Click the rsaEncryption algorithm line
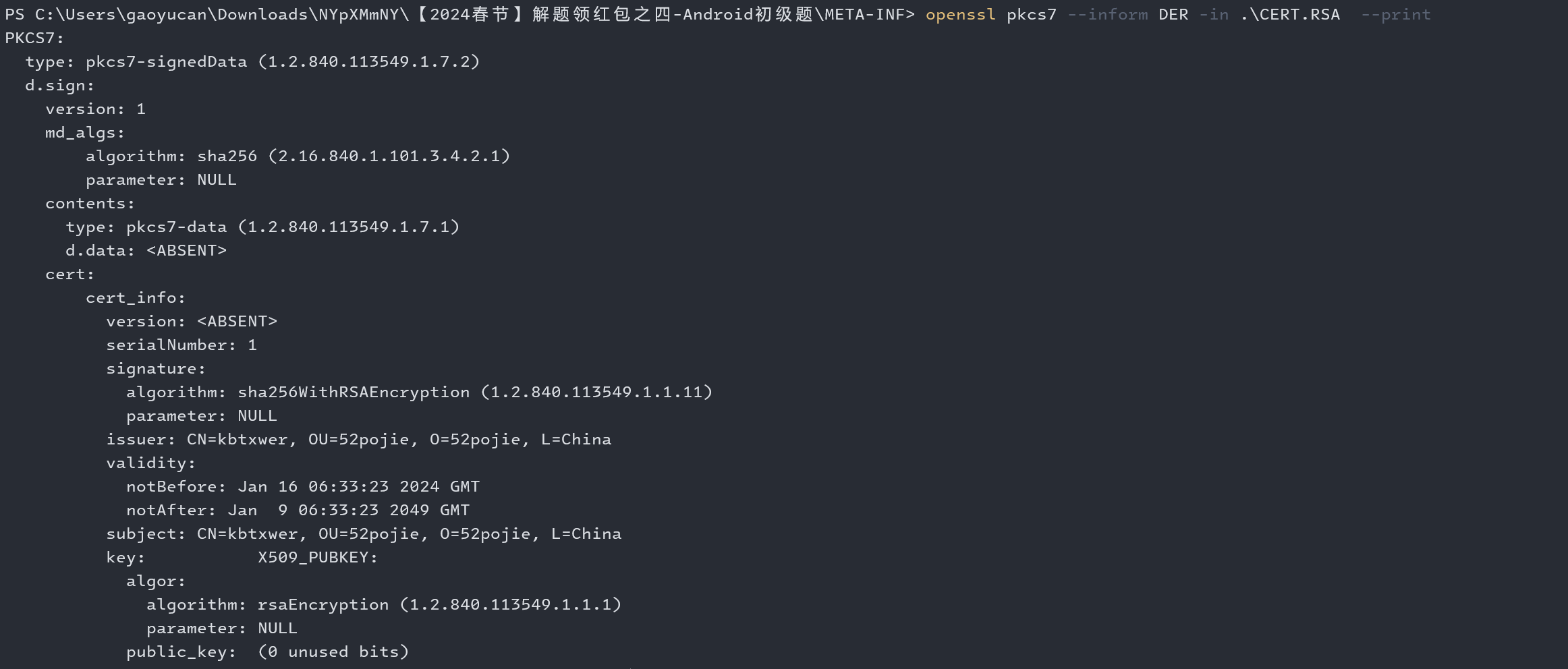1568x669 pixels. click(x=383, y=605)
